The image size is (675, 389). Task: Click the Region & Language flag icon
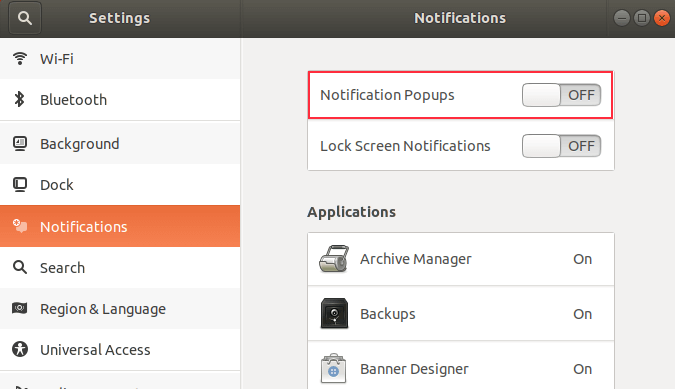[20, 309]
